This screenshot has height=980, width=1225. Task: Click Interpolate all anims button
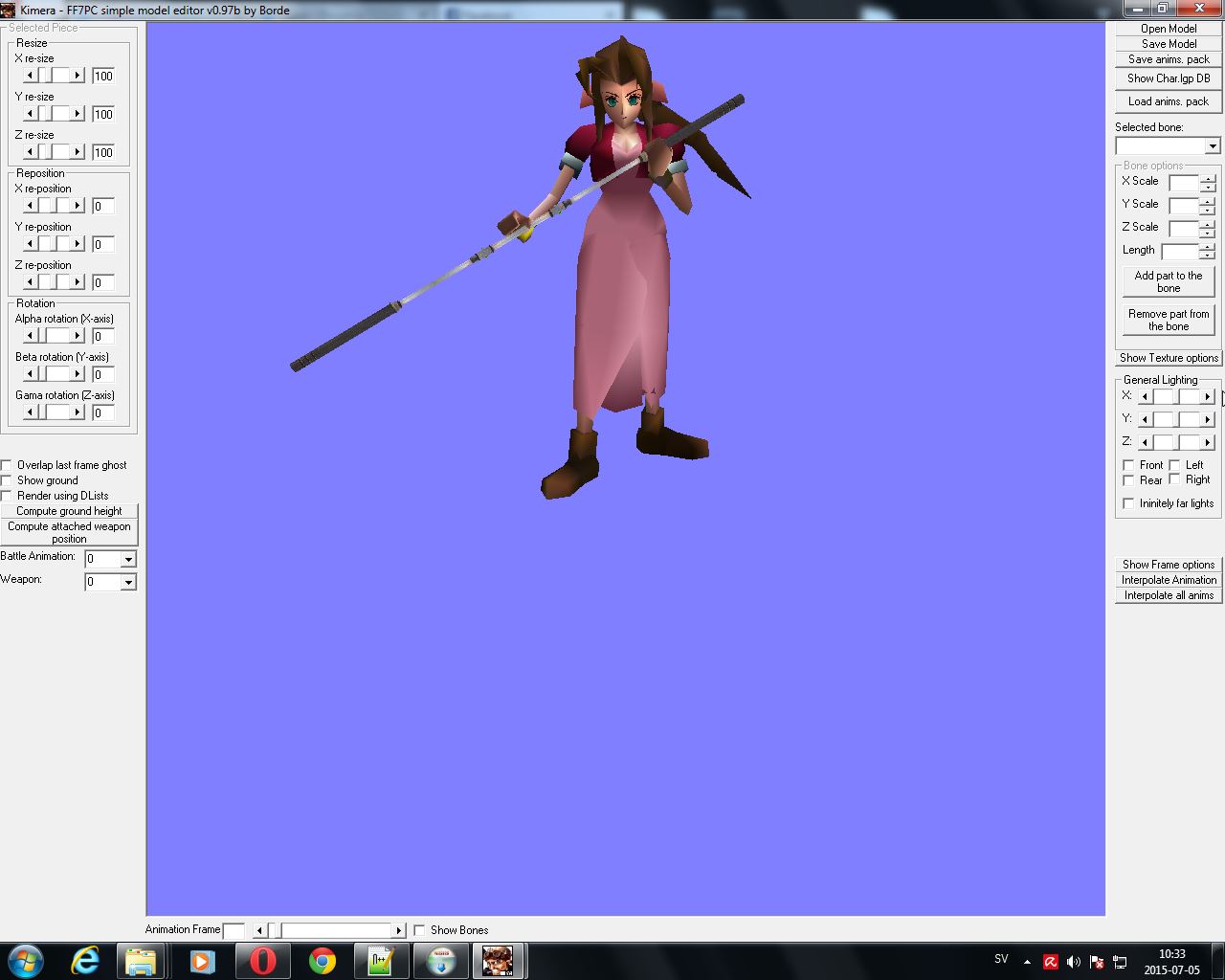point(1169,595)
